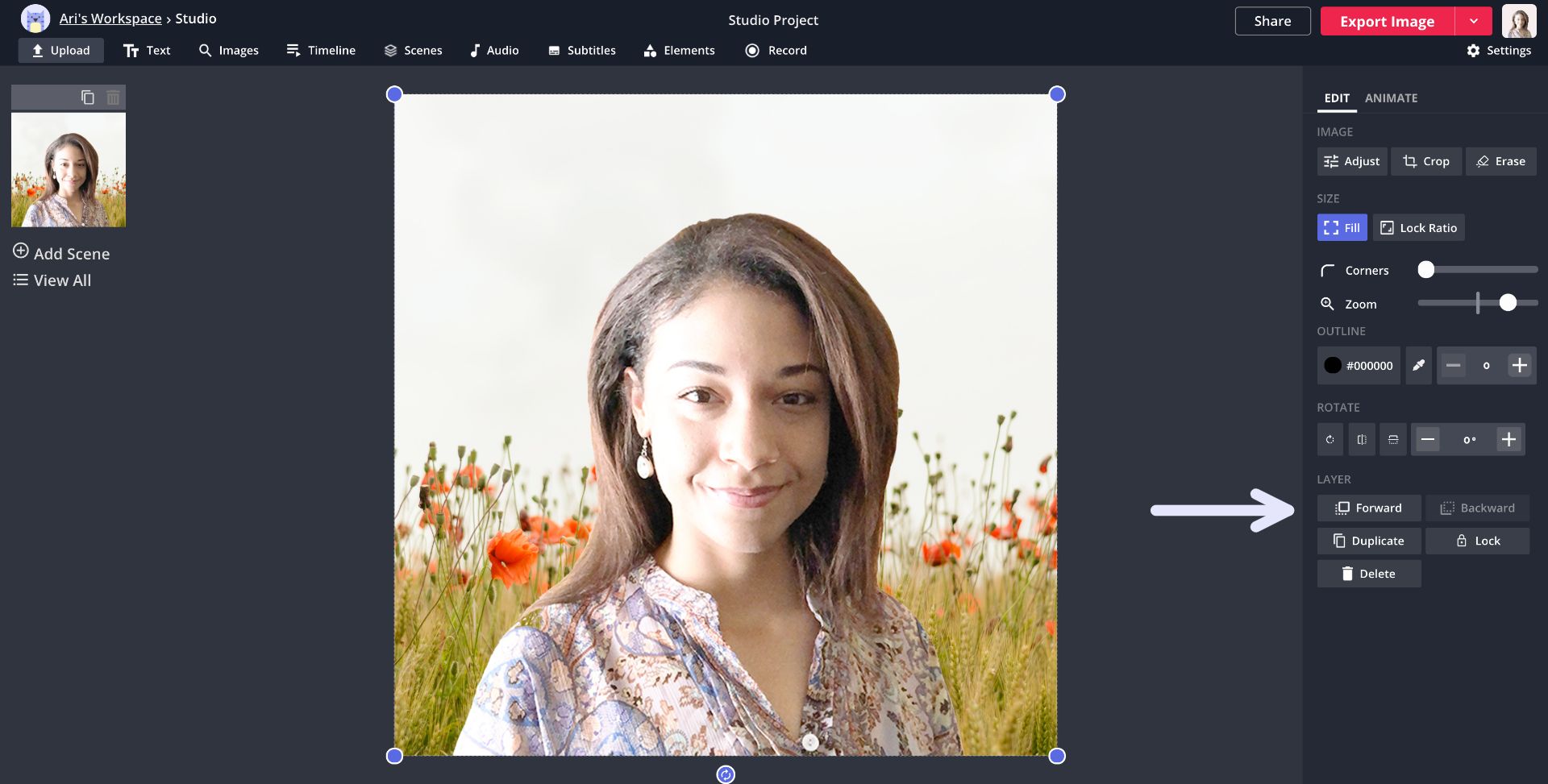The width and height of the screenshot is (1548, 784).
Task: Open Adjust image settings
Action: point(1351,161)
